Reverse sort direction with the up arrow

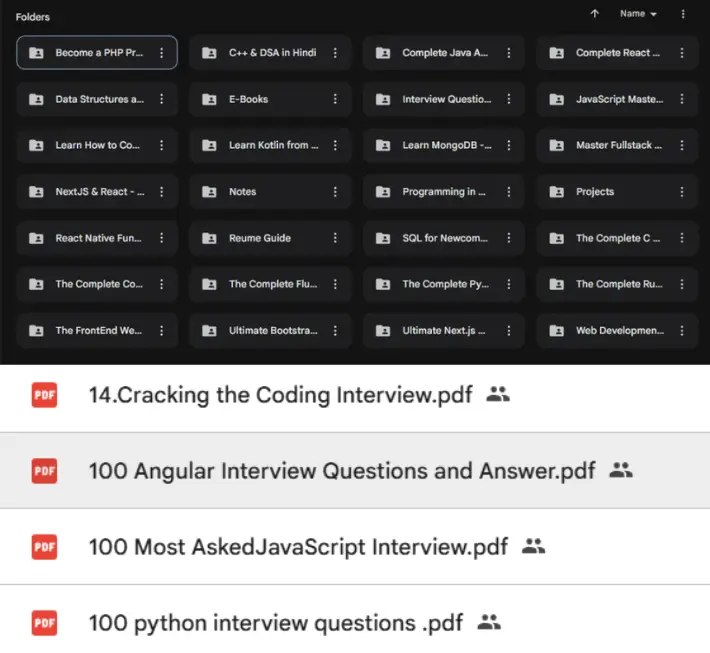(x=595, y=14)
